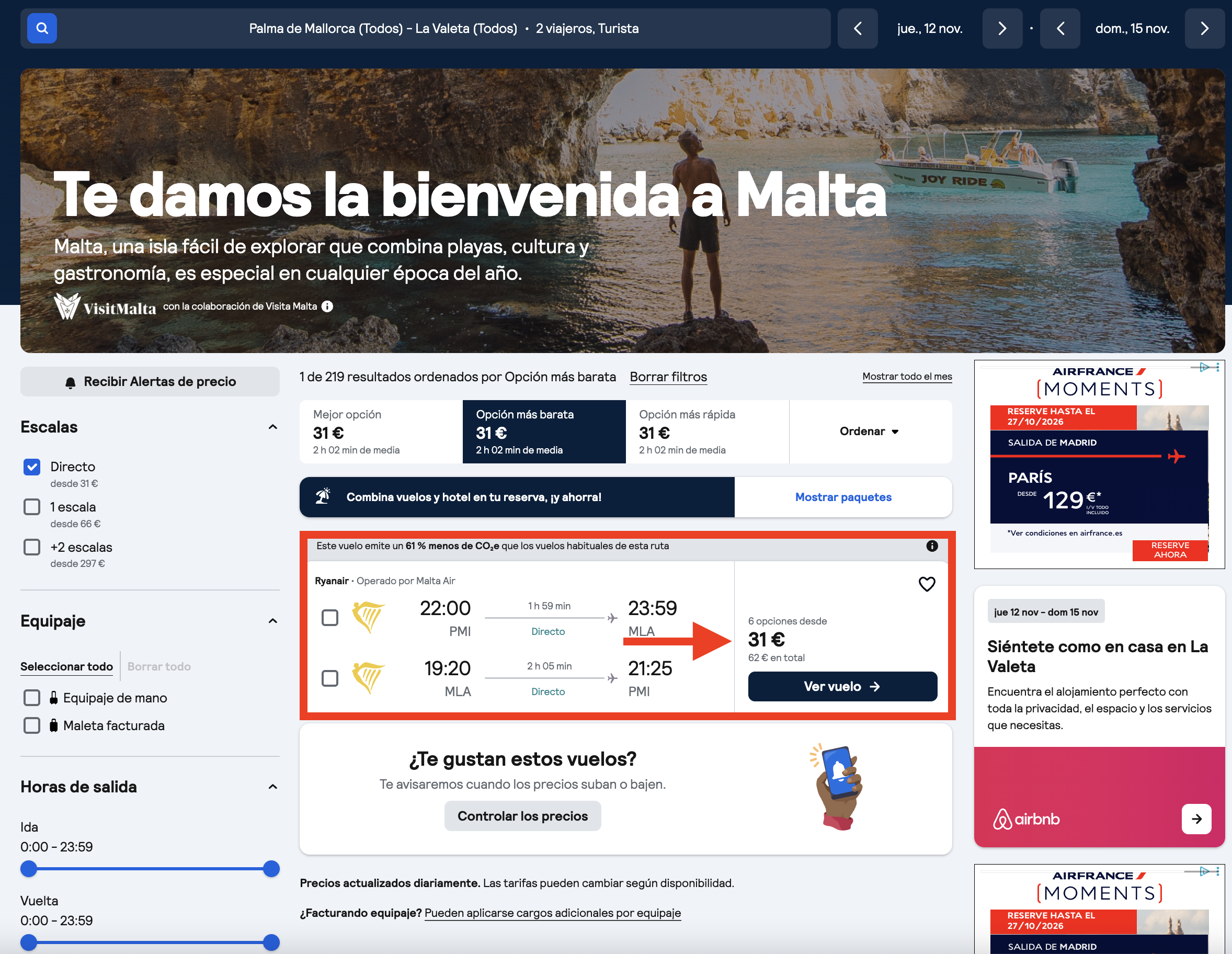Go to next departure date after jue., 12 nov.

(x=1002, y=28)
